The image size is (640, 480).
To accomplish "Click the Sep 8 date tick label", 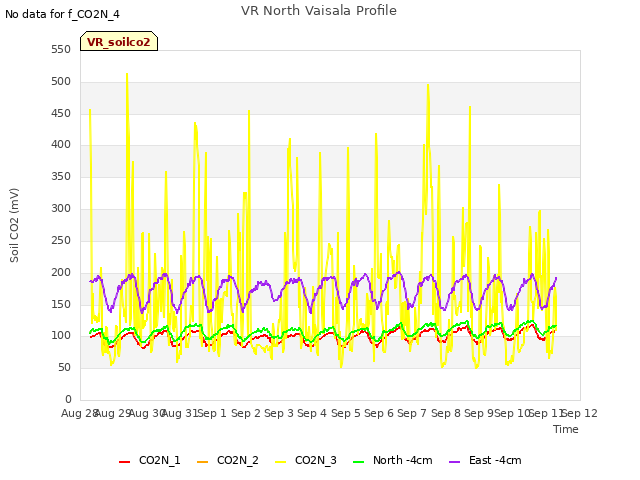I will pyautogui.click(x=445, y=413).
